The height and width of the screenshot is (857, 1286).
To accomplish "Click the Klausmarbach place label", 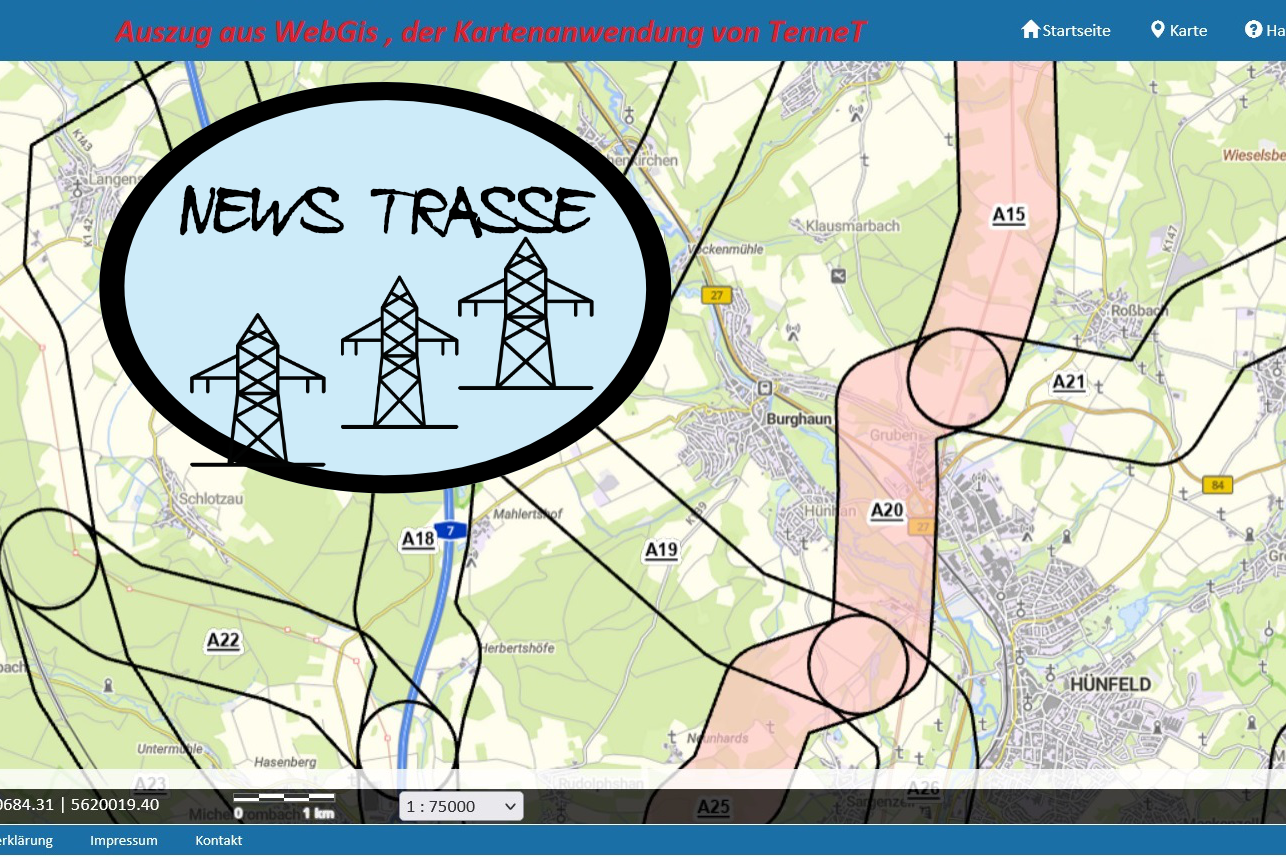I will pos(852,226).
